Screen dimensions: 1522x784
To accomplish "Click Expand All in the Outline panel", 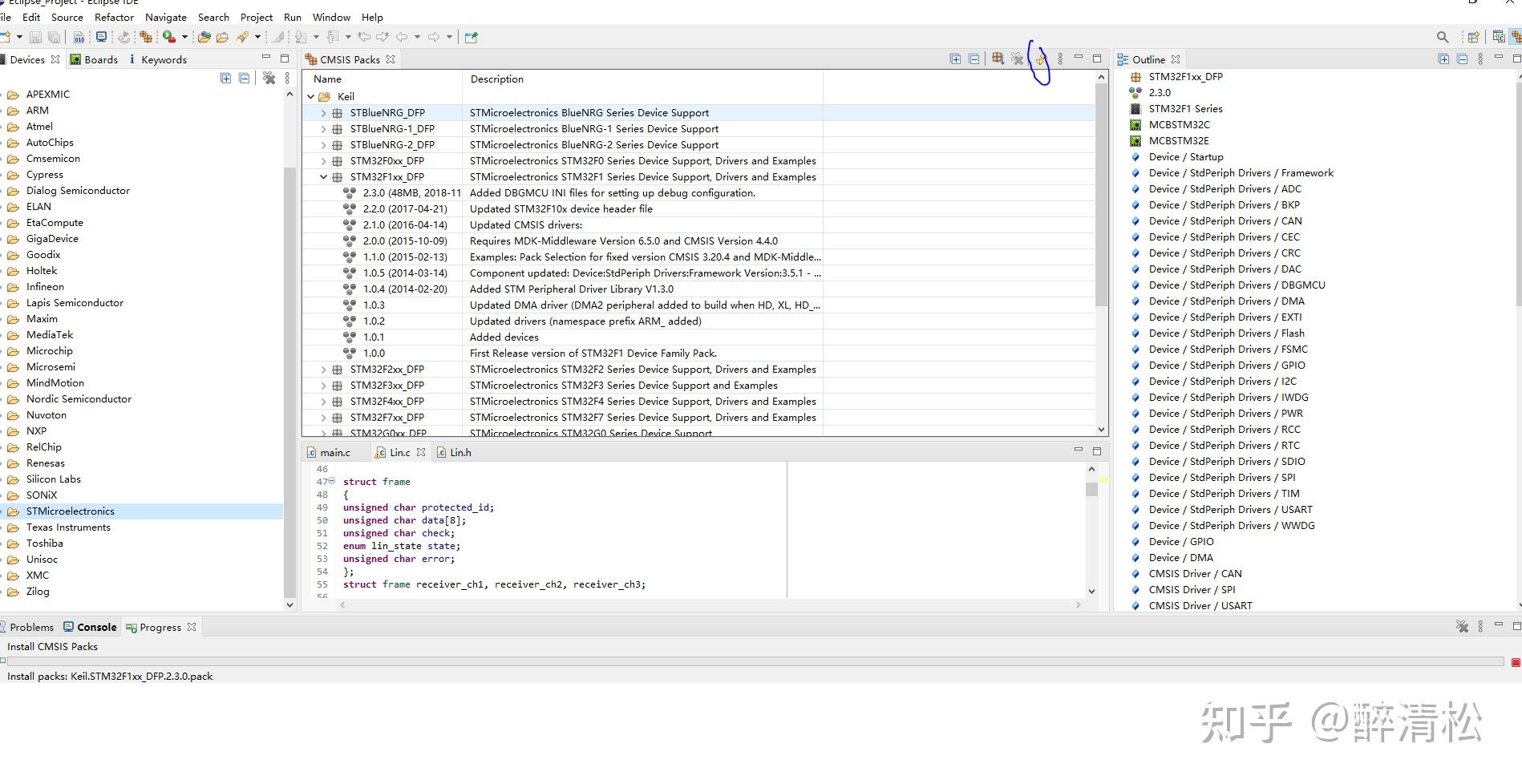I will coord(1443,59).
